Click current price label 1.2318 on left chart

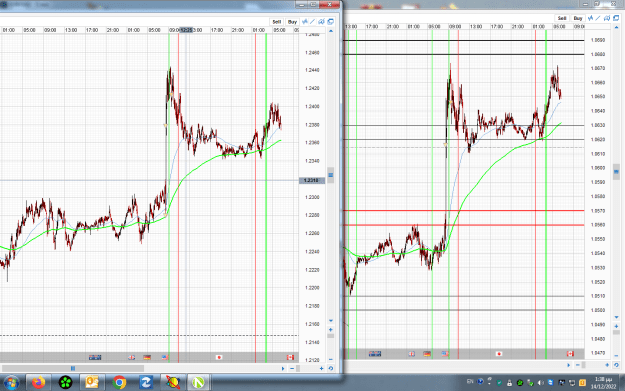312,181
